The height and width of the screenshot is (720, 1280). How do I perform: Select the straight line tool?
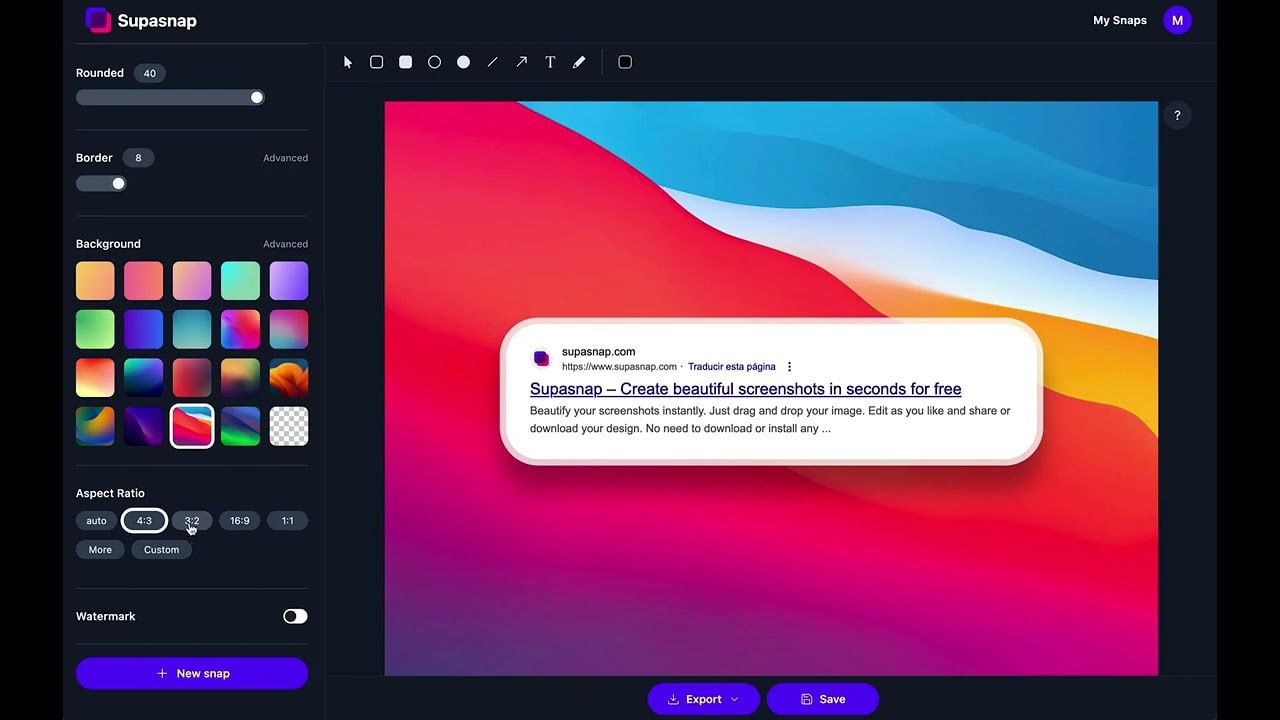coord(492,62)
